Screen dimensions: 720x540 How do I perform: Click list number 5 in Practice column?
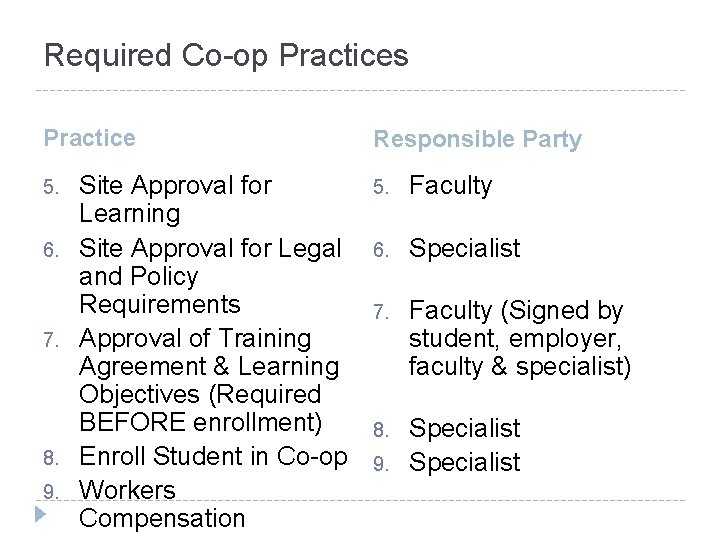51,187
